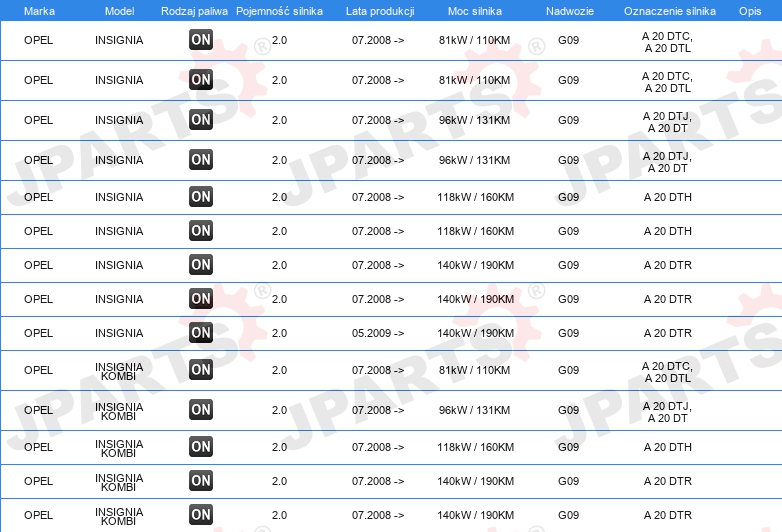This screenshot has height=532, width=782.
Task: Click ON fuel icon for Insignia Kombi 81kW row
Action: click(x=201, y=369)
